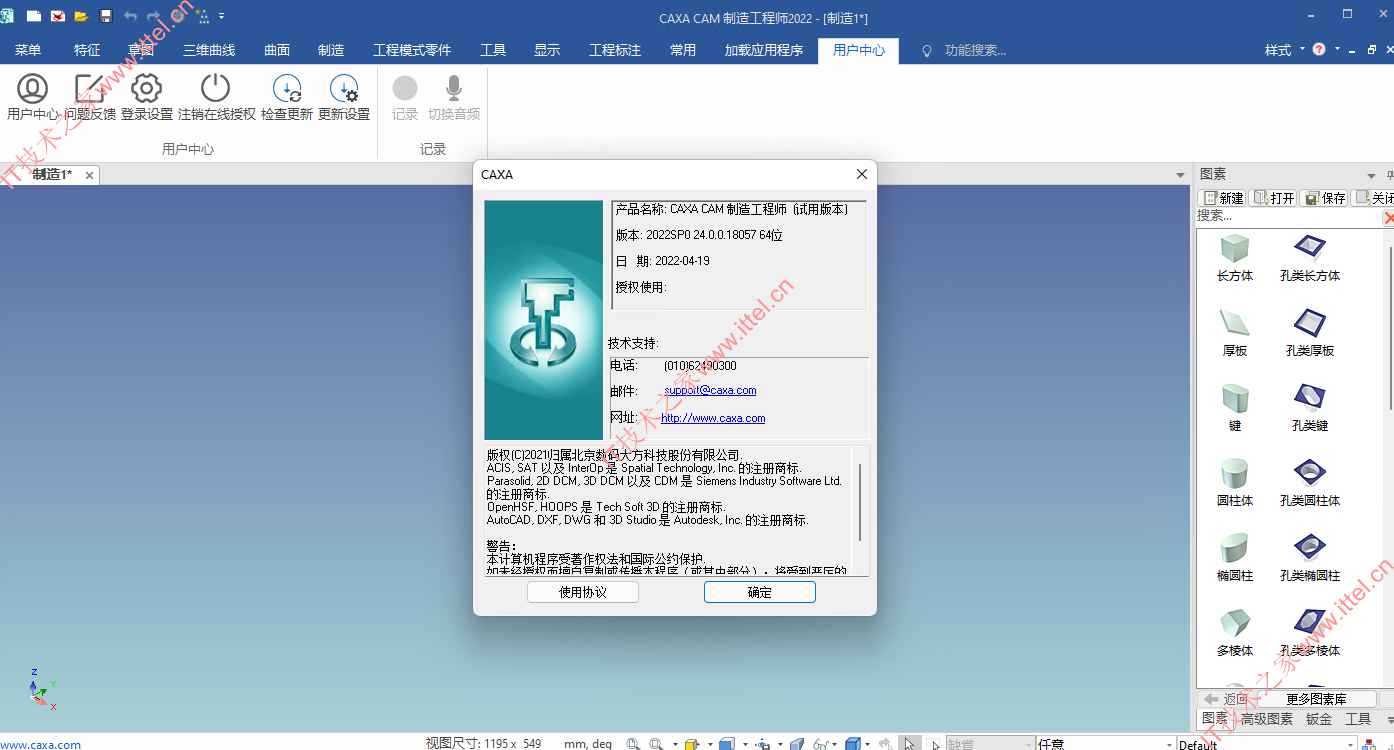Select the 椭圆柱 elliptic cylinder shape

coord(1235,558)
